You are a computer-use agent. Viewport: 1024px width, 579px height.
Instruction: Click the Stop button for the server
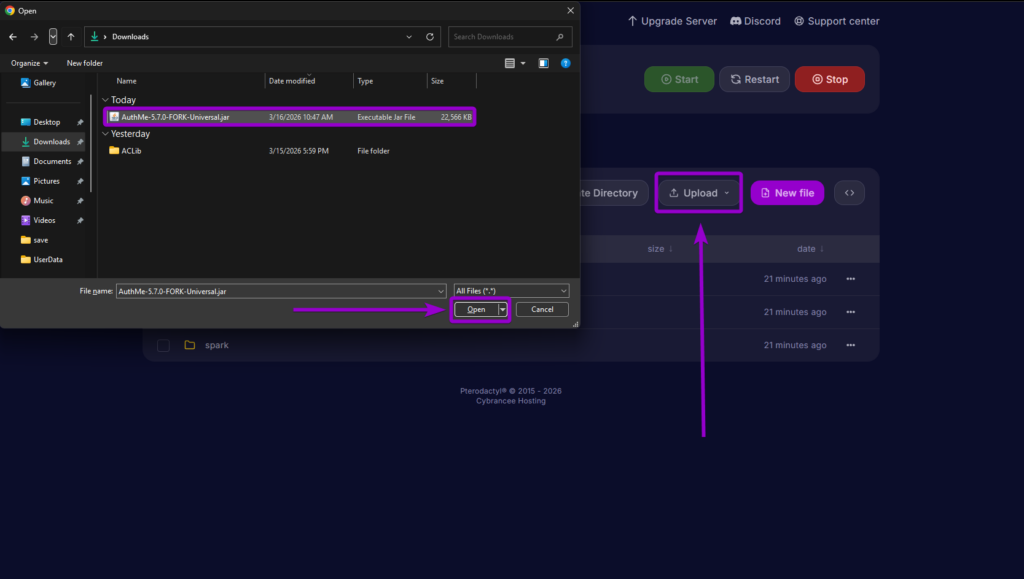click(x=829, y=78)
